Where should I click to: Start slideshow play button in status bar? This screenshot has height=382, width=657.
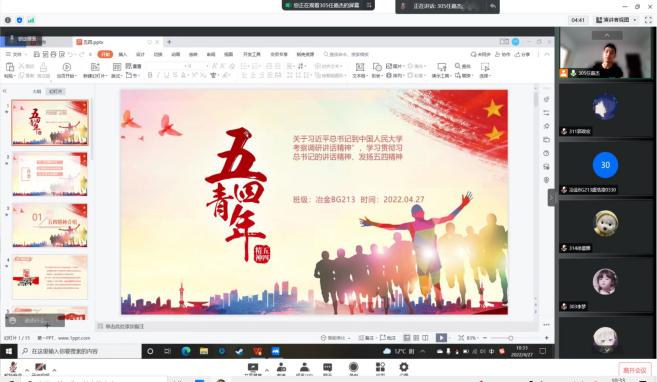[x=441, y=338]
